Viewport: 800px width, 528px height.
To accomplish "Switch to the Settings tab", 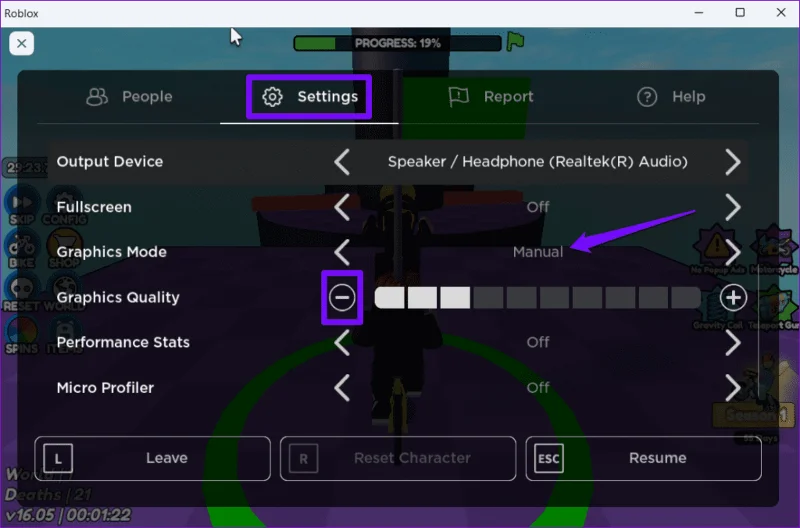I will tap(309, 96).
